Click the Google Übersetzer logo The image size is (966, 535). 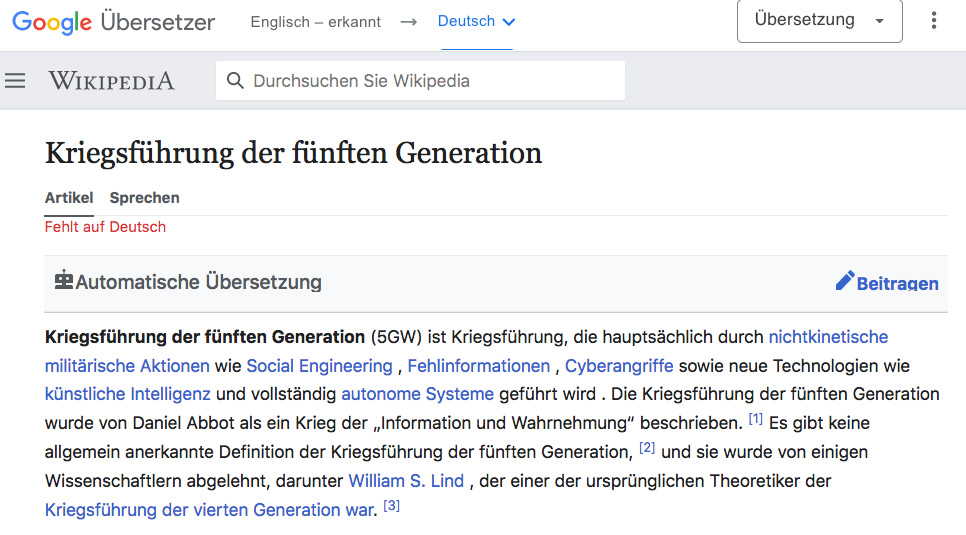pos(113,22)
